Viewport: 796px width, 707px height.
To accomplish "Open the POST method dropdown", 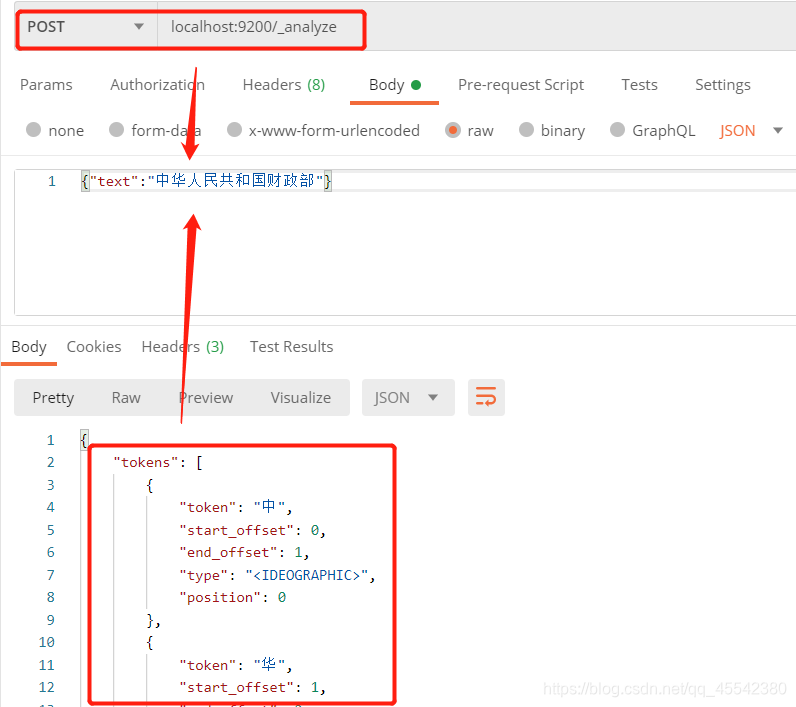I will [86, 27].
